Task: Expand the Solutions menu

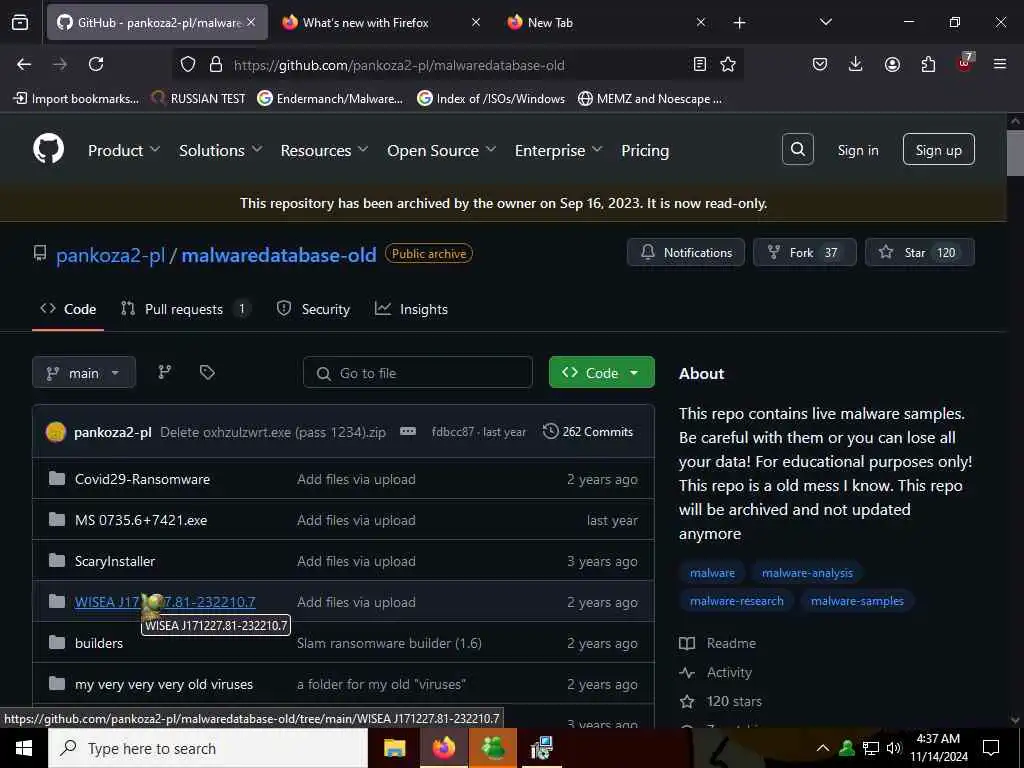Action: pyautogui.click(x=221, y=150)
